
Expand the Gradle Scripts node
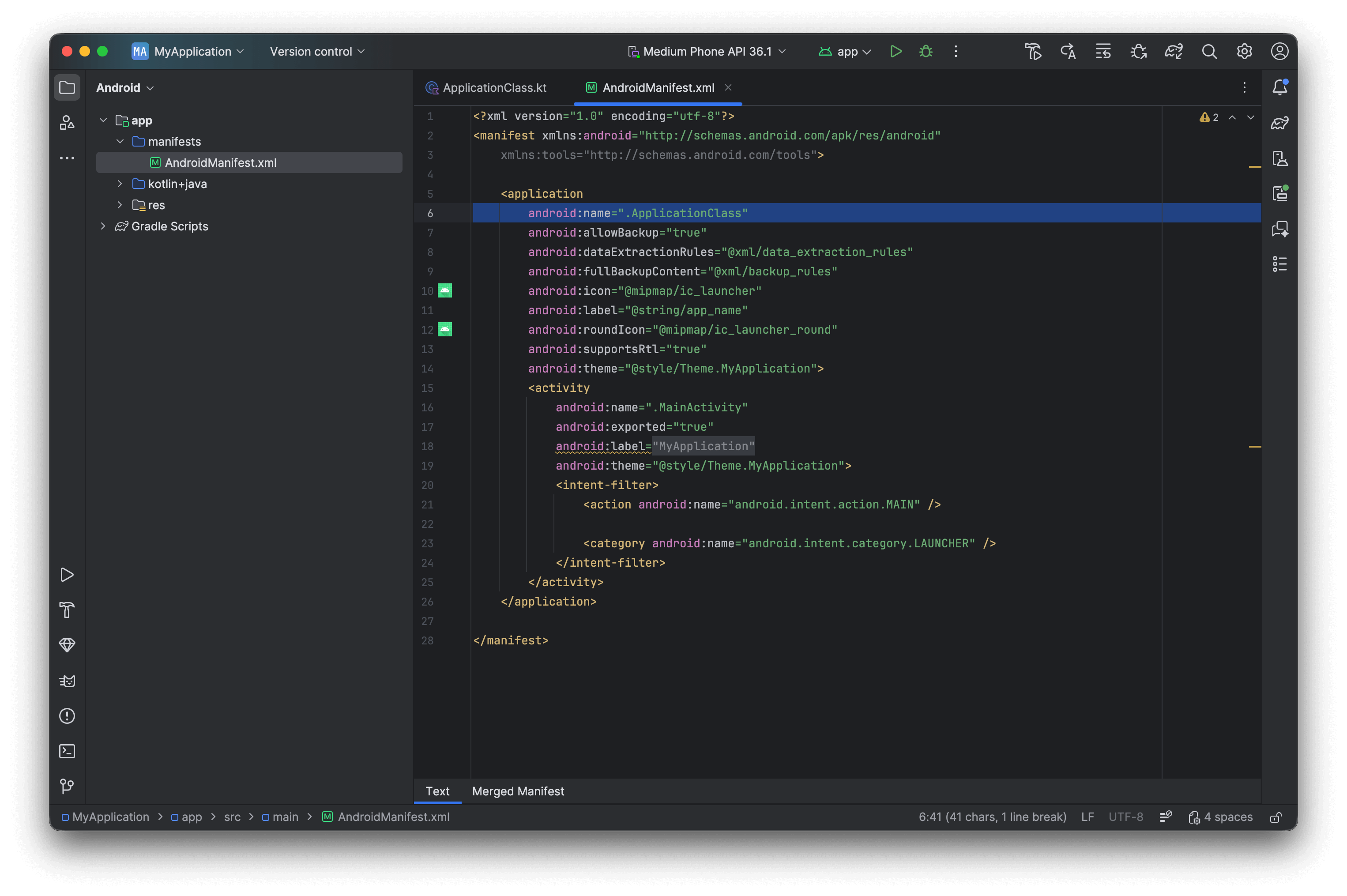[x=103, y=226]
